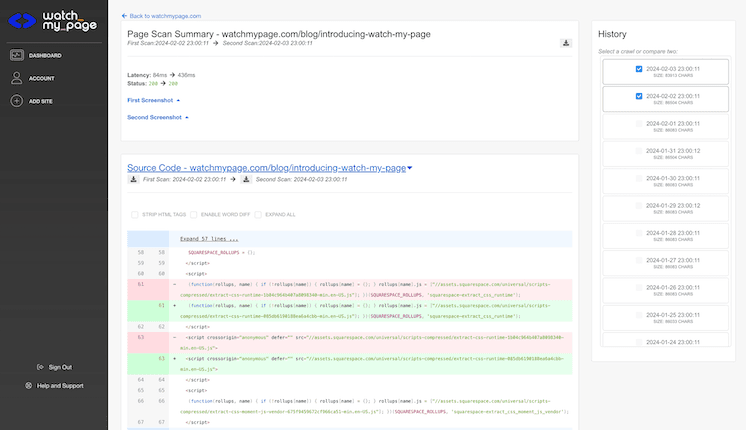The width and height of the screenshot is (746, 430).
Task: Download second scan source code
Action: click(248, 179)
